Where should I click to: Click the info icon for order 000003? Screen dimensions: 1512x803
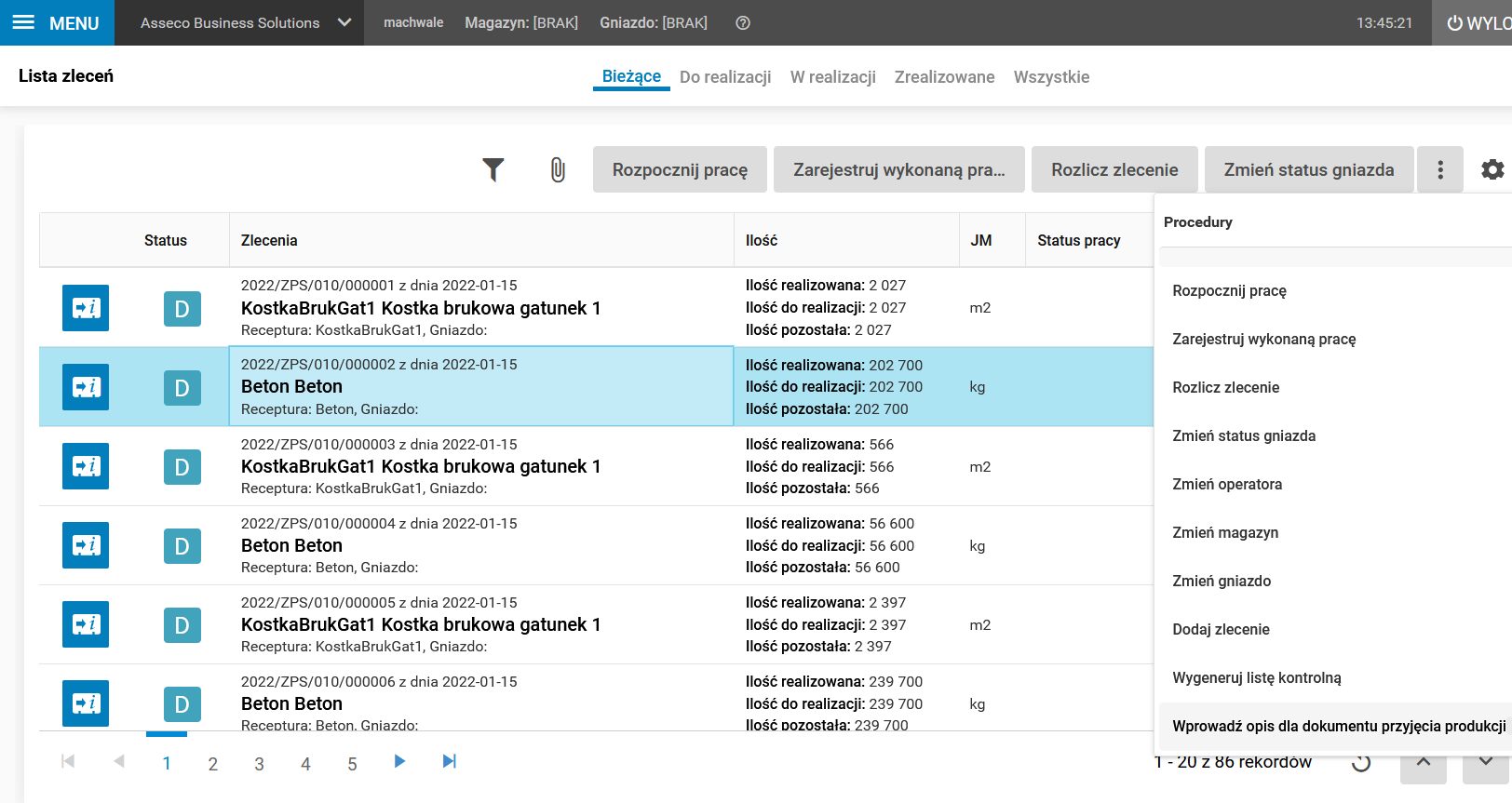click(86, 466)
